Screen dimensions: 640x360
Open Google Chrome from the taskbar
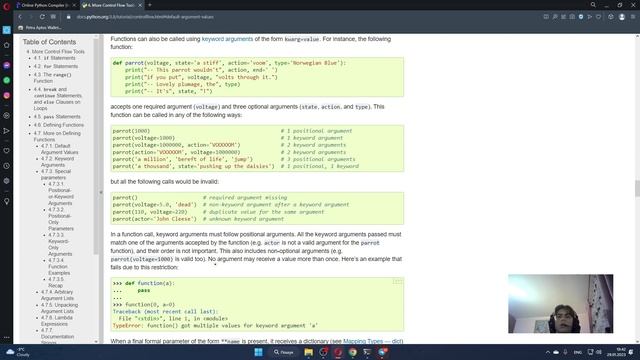353,352
